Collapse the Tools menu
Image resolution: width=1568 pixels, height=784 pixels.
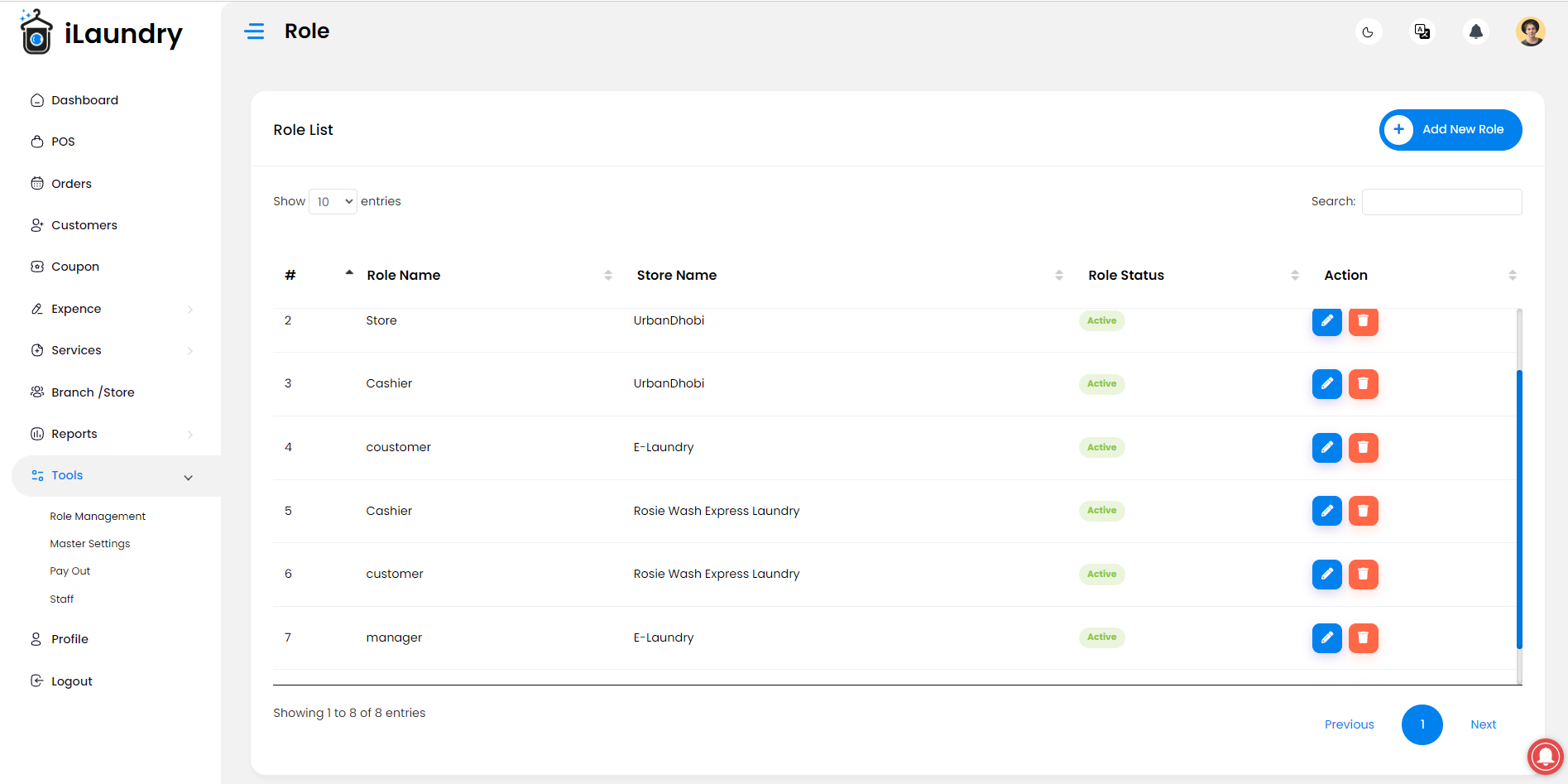click(x=116, y=476)
